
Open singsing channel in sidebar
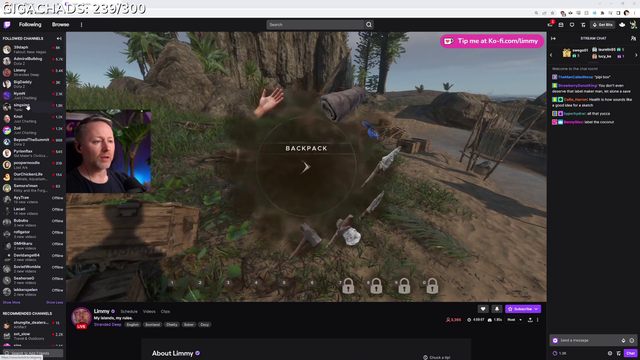click(x=33, y=107)
